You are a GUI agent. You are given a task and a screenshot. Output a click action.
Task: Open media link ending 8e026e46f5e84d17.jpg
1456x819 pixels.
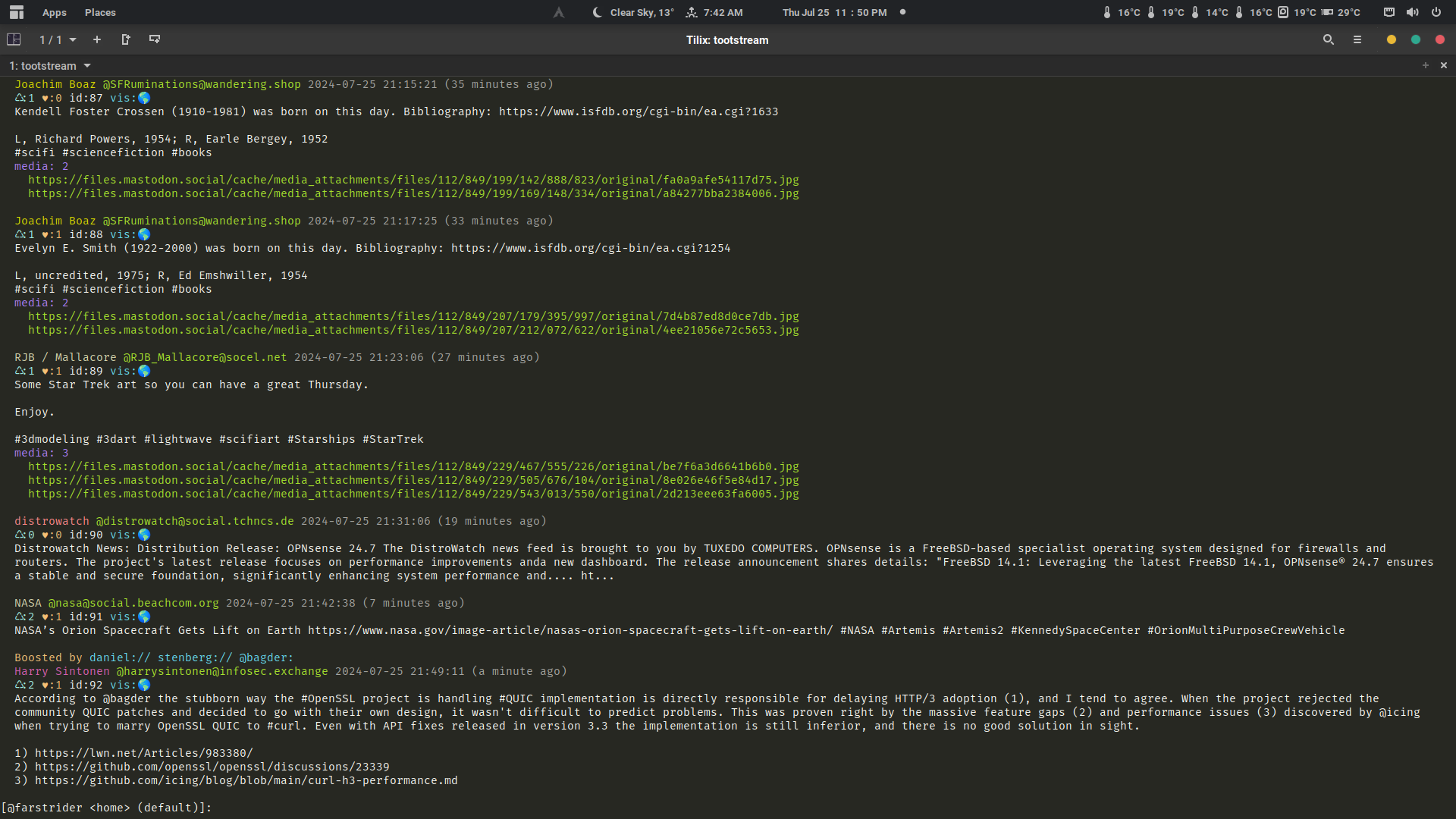414,480
